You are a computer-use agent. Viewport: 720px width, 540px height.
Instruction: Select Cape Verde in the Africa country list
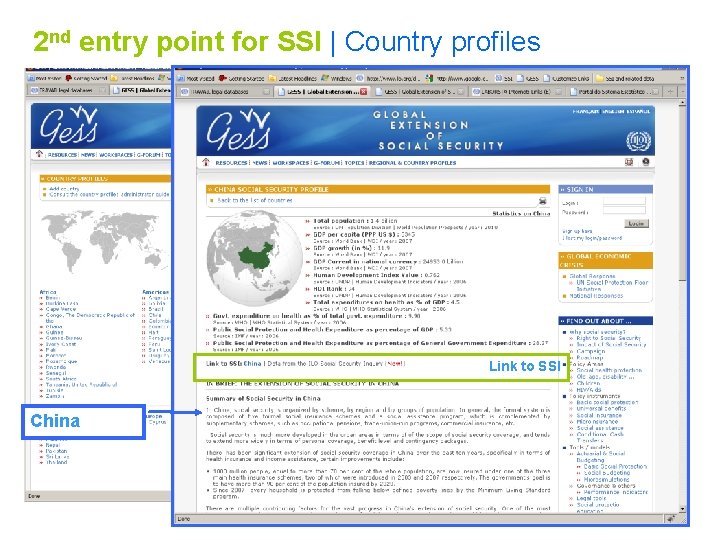[x=61, y=309]
